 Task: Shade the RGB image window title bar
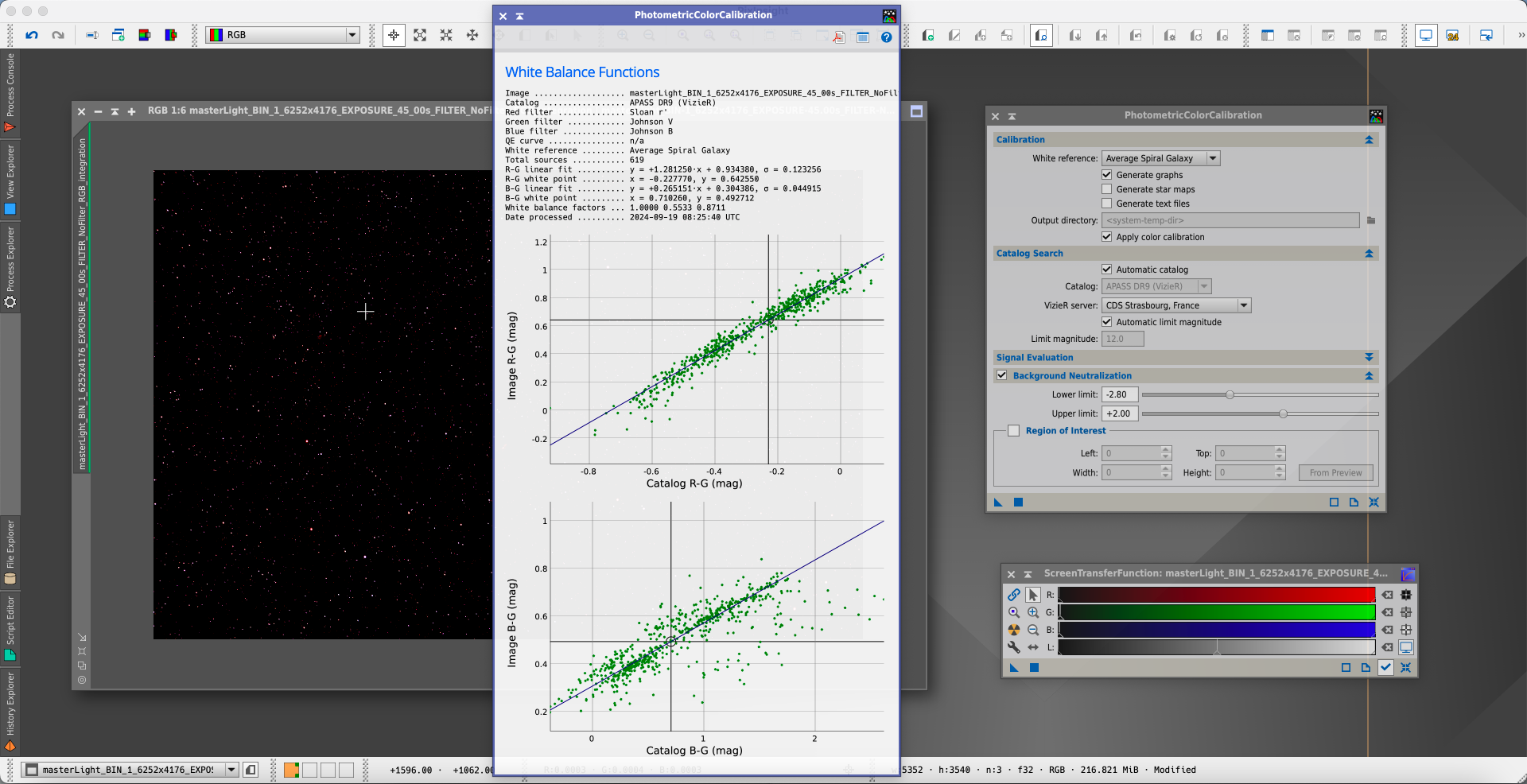pyautogui.click(x=115, y=111)
